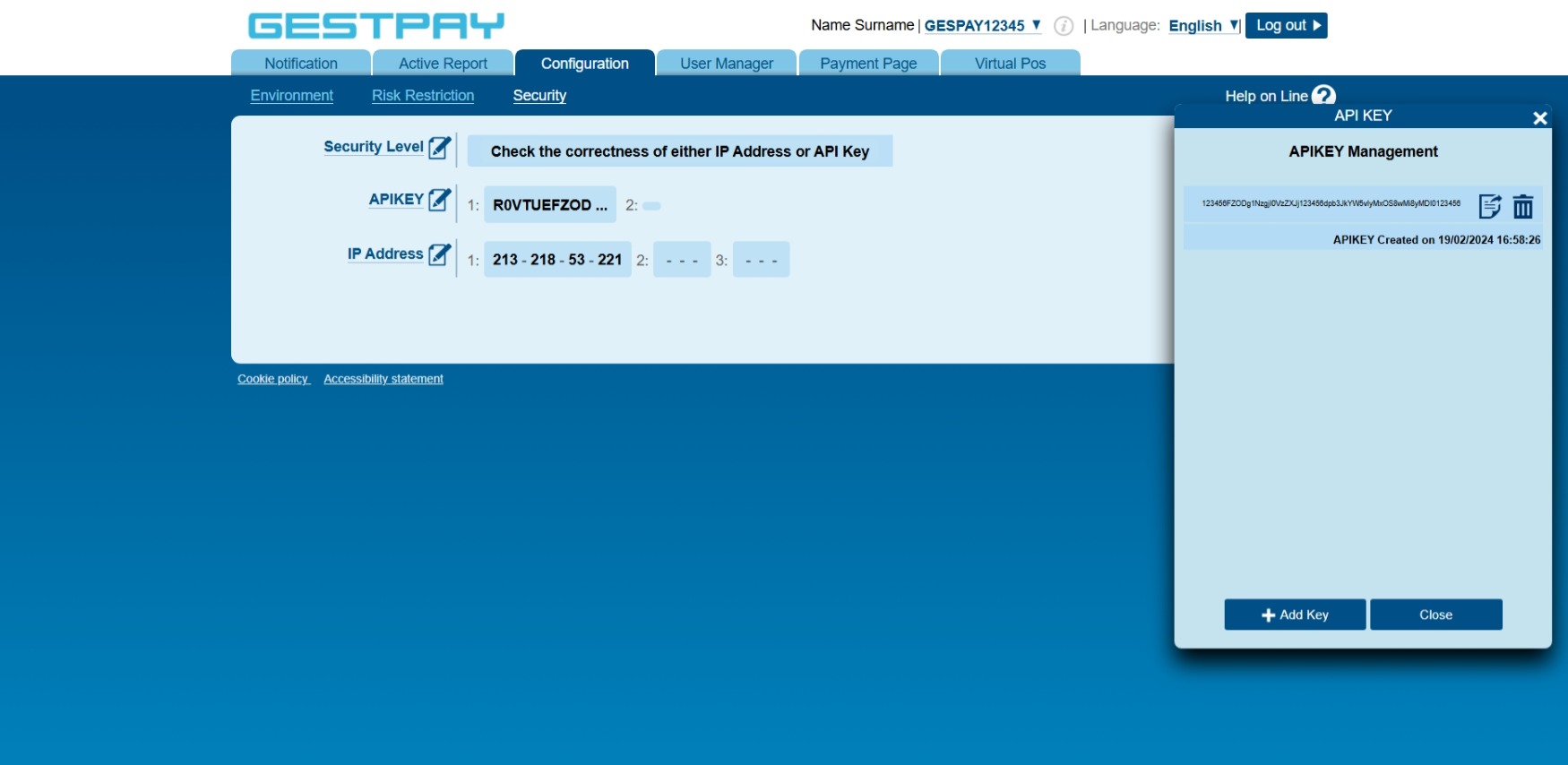This screenshot has height=765, width=1568.
Task: Click the info icon beside GESPAY12345
Action: coord(1064,26)
